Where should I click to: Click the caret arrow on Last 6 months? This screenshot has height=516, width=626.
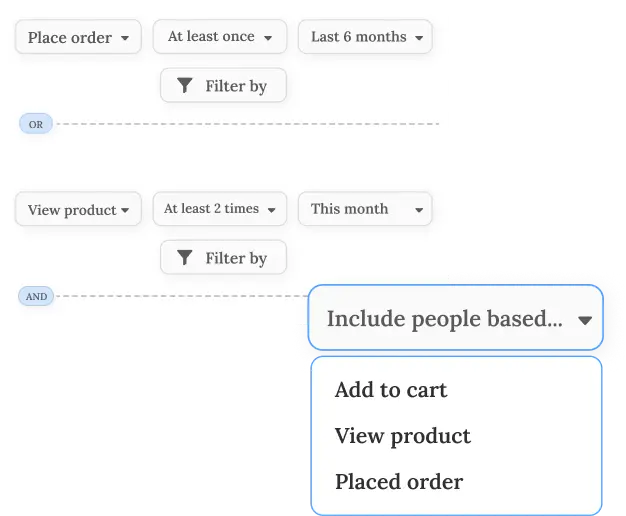click(419, 38)
